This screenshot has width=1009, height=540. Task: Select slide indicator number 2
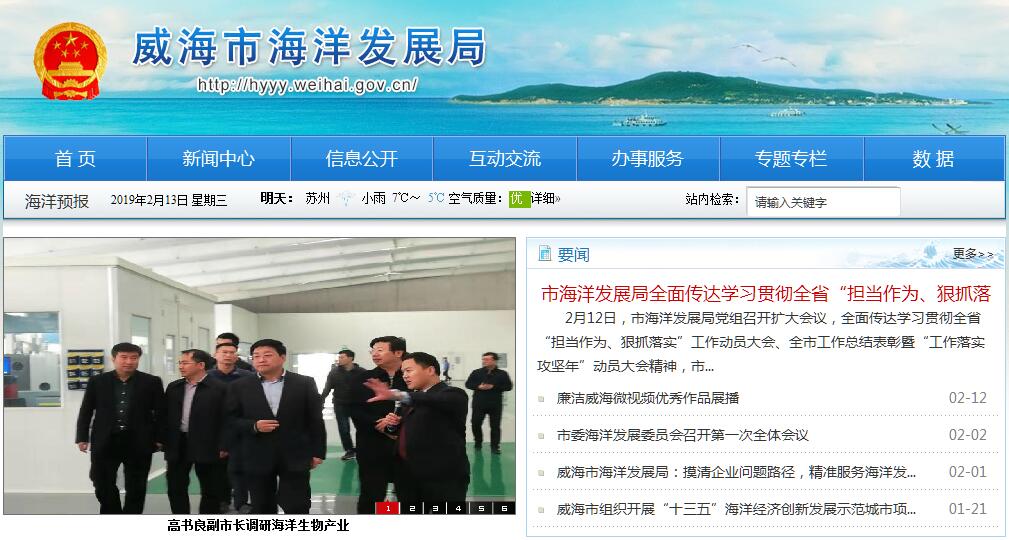(x=412, y=508)
